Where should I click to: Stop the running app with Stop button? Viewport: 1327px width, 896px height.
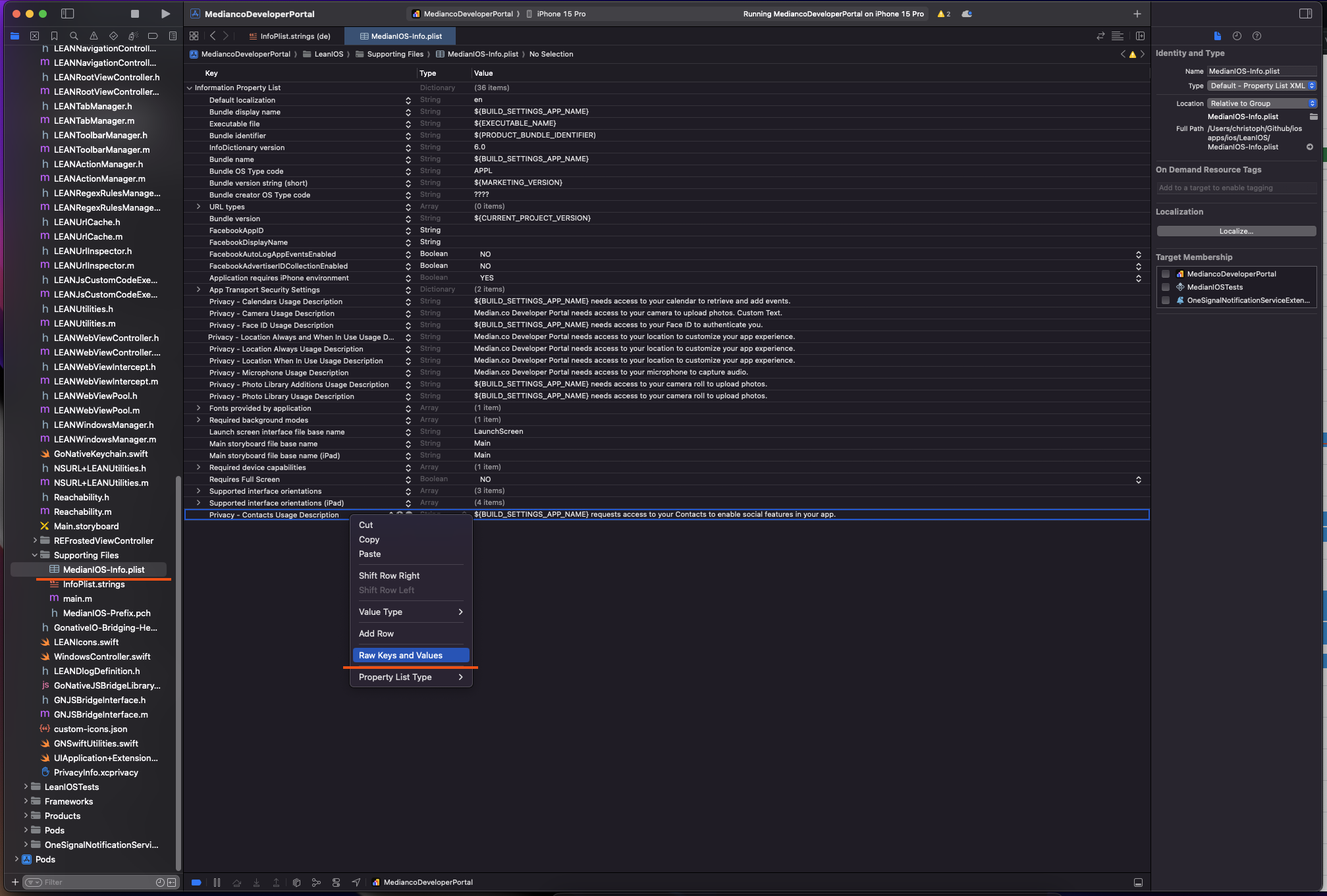tap(134, 14)
